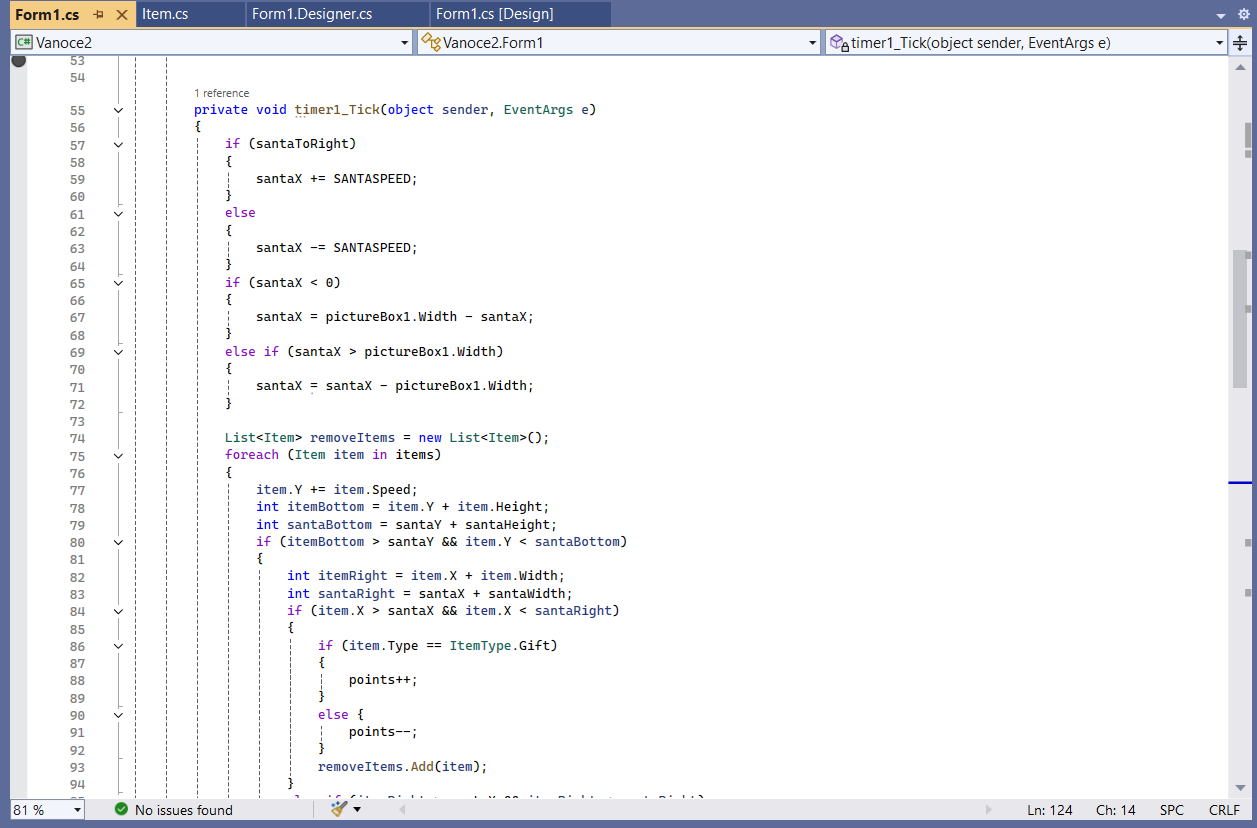1257x828 pixels.
Task: Collapse the else if block at line 69
Action: (118, 352)
